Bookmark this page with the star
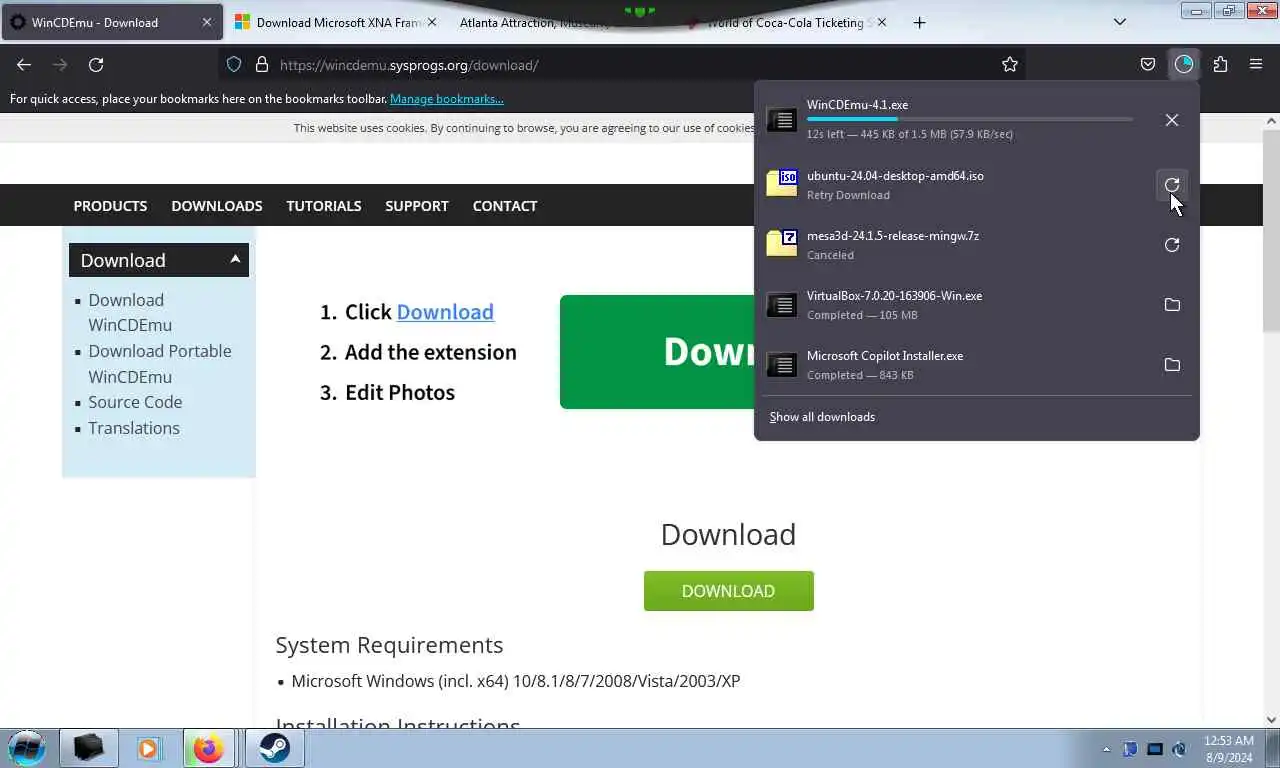Screen dimensions: 1280x768 point(1010,64)
